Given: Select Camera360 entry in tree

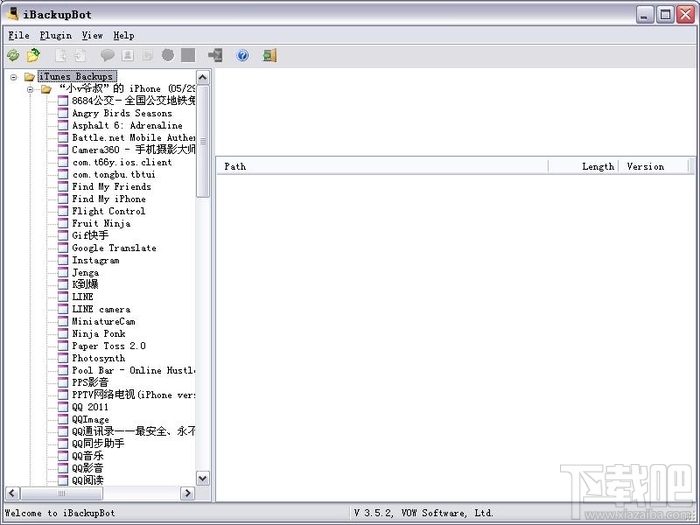Looking at the screenshot, I should coord(133,150).
